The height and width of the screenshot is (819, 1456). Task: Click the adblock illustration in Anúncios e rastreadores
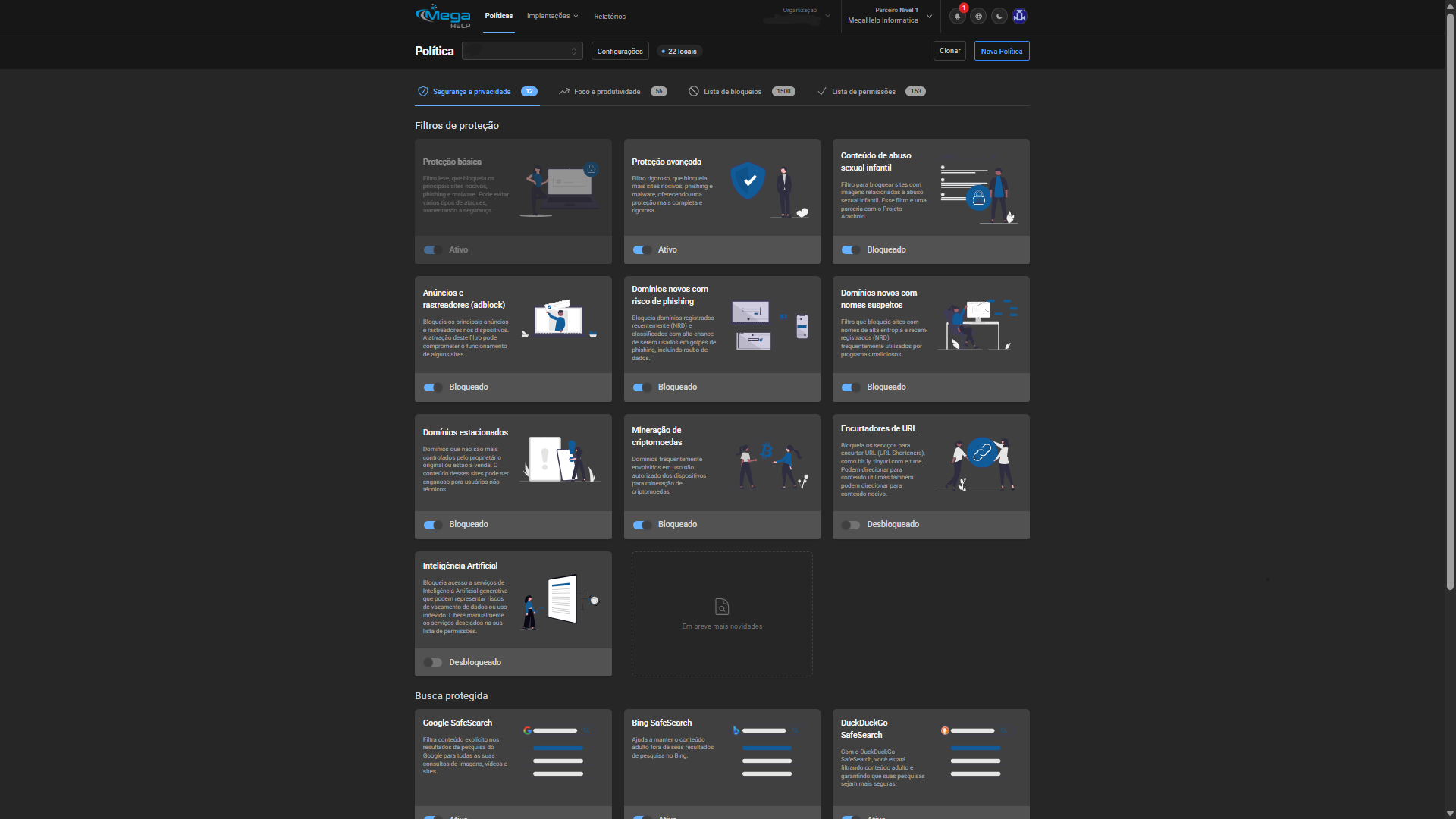click(560, 318)
